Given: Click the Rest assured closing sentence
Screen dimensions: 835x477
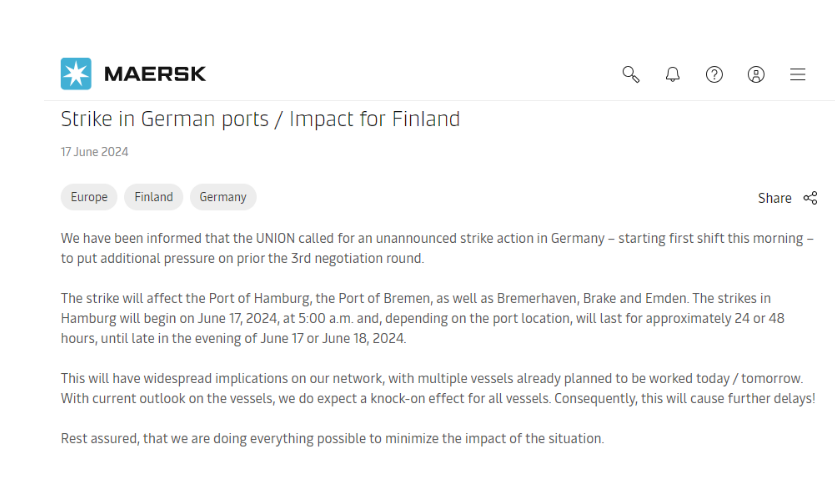Looking at the screenshot, I should tap(332, 439).
